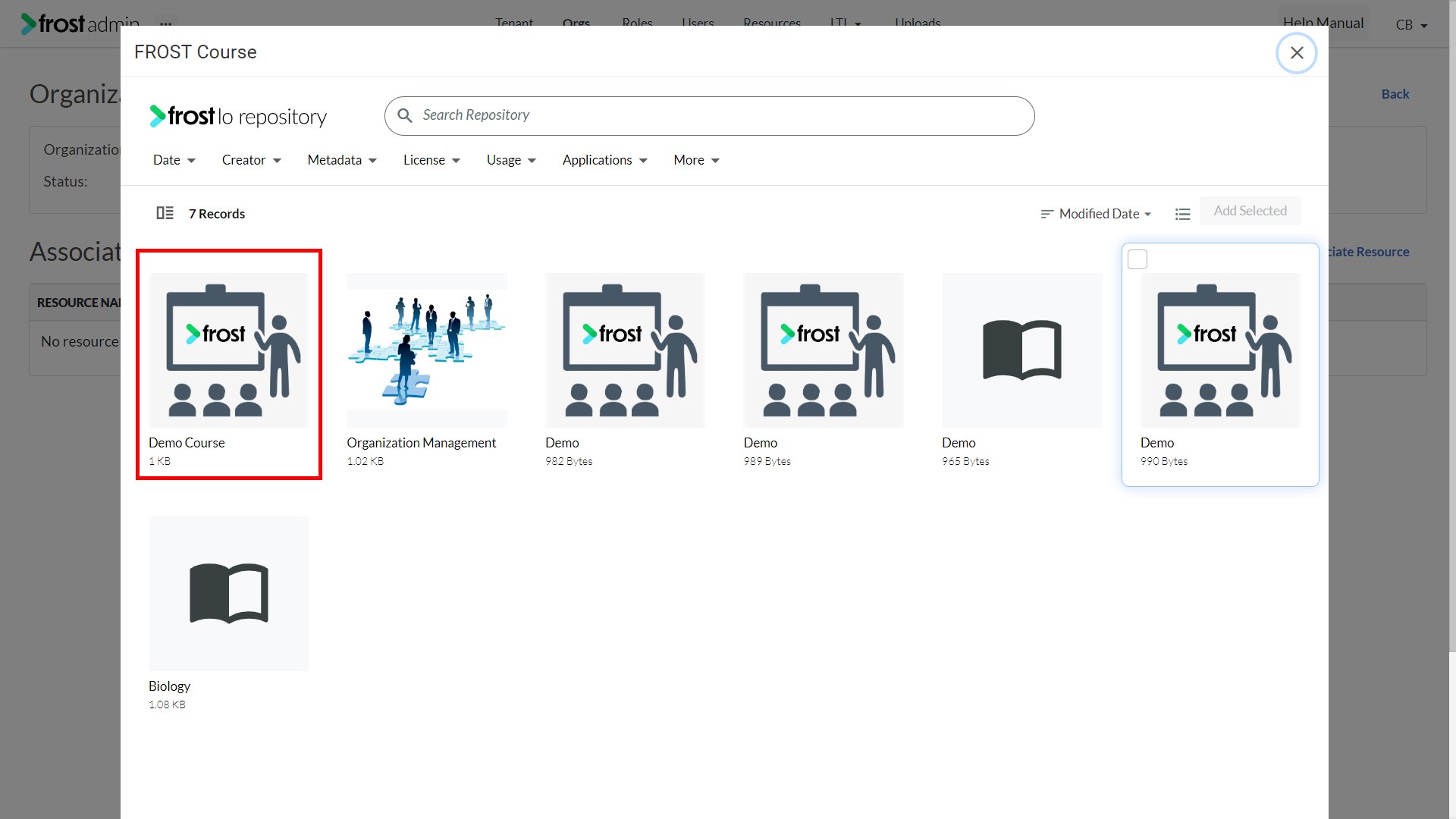This screenshot has width=1456, height=819.
Task: Open the Modified Date sort dropdown
Action: click(x=1097, y=214)
